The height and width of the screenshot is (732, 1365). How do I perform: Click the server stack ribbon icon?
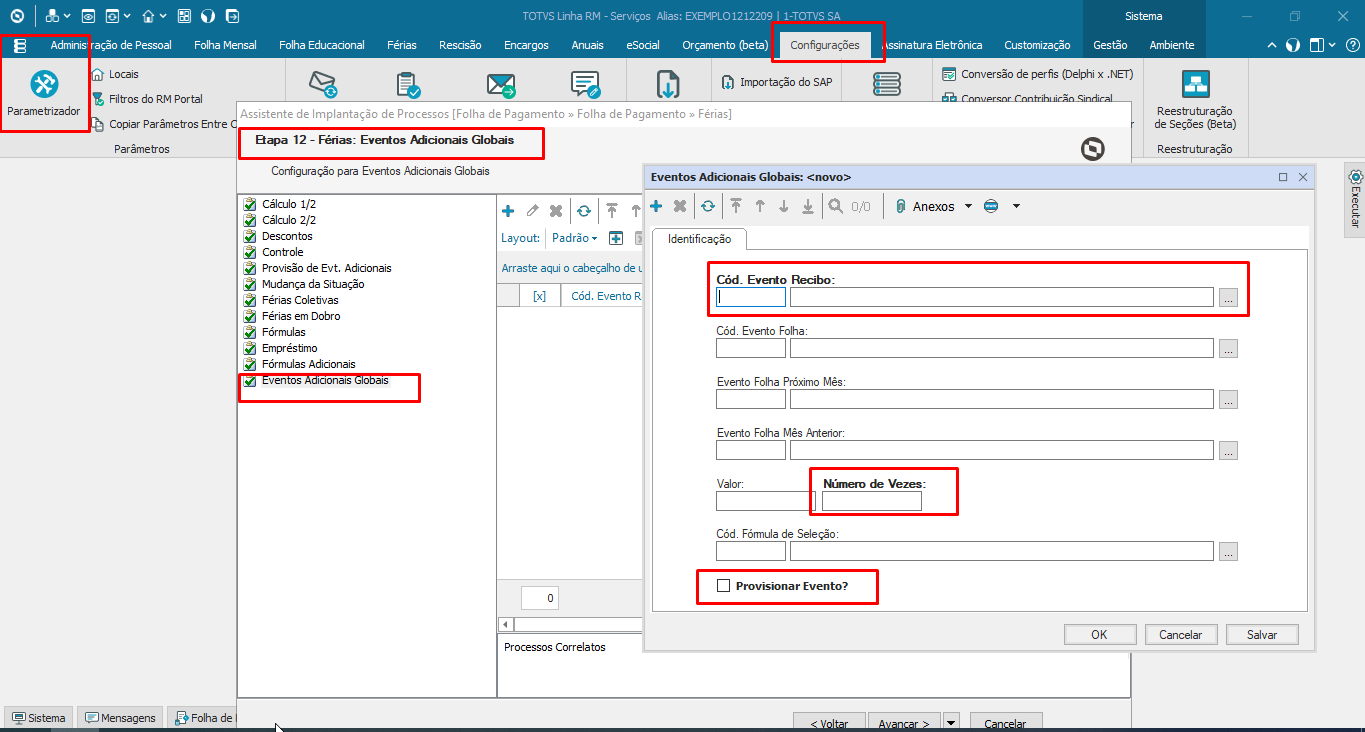(886, 85)
